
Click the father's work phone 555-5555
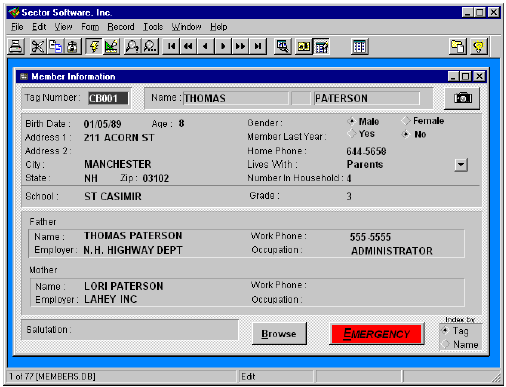370,237
